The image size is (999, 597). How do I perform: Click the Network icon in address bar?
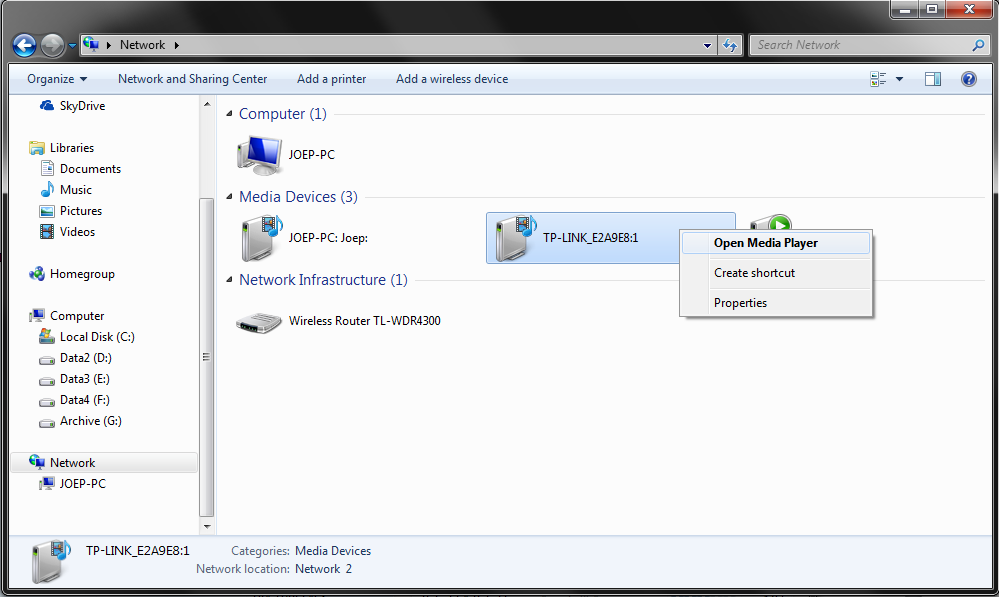91,45
